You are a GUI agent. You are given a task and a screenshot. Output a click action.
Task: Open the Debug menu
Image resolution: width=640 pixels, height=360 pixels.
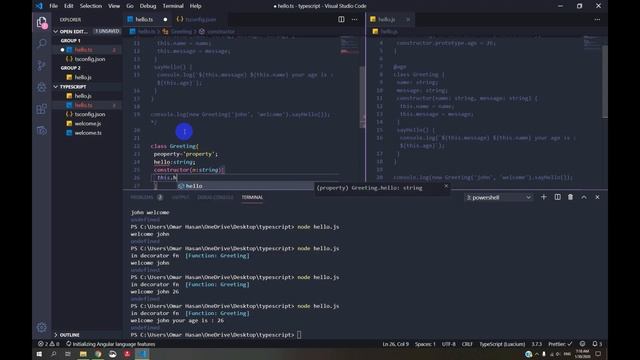(148, 6)
